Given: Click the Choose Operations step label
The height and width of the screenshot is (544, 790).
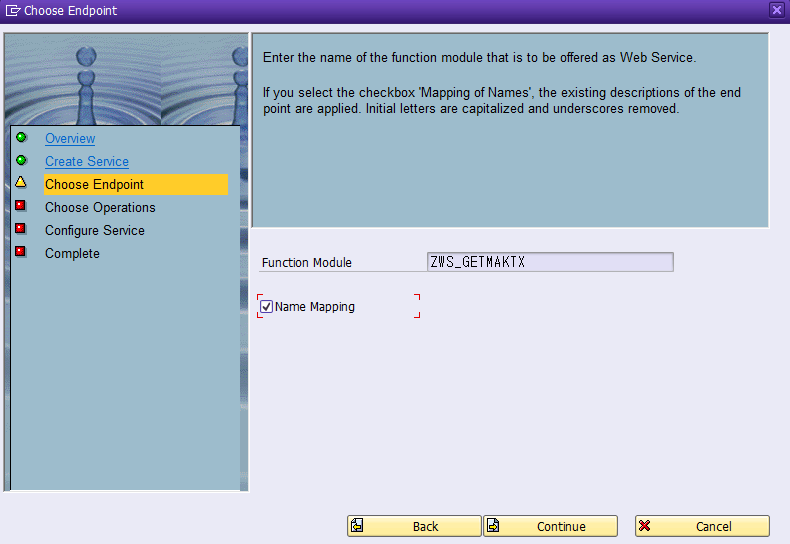Looking at the screenshot, I should pos(100,208).
